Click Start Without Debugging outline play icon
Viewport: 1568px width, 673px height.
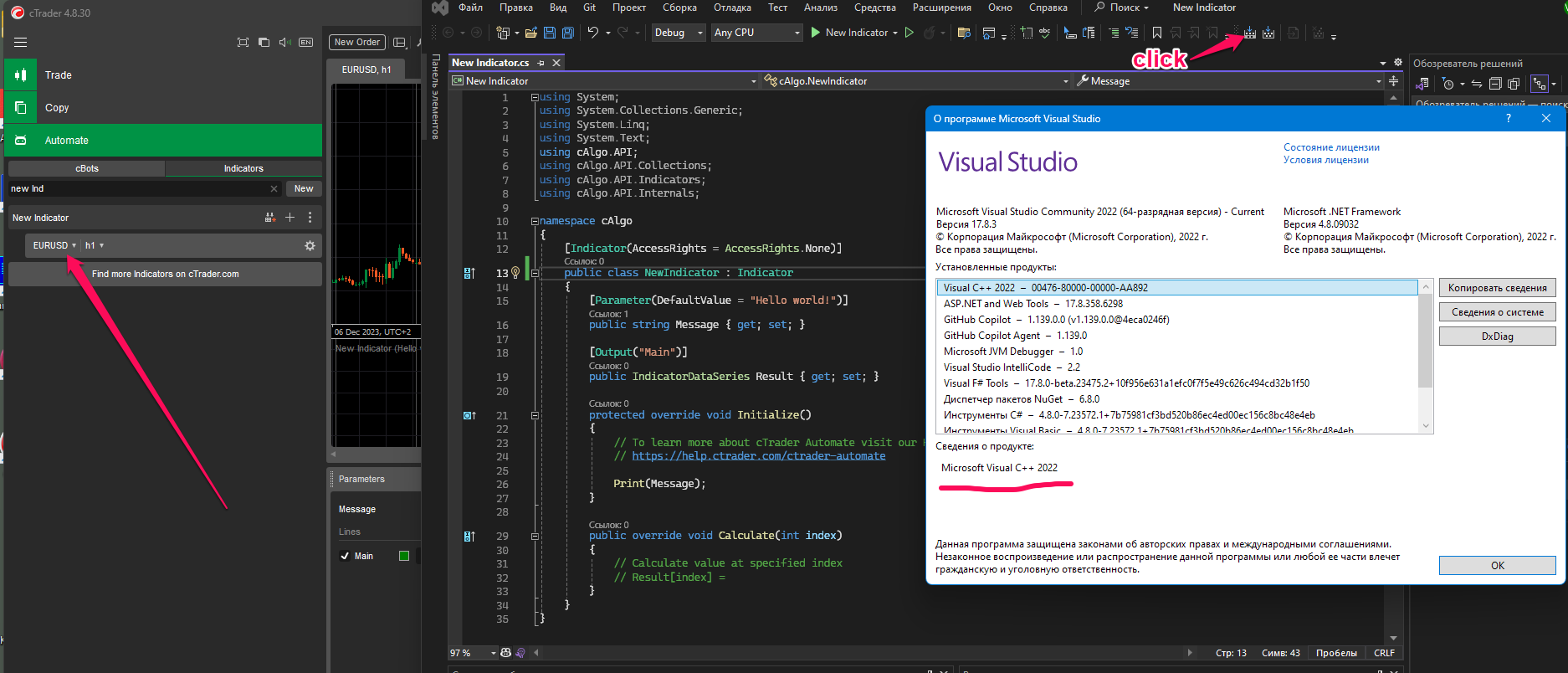[910, 33]
